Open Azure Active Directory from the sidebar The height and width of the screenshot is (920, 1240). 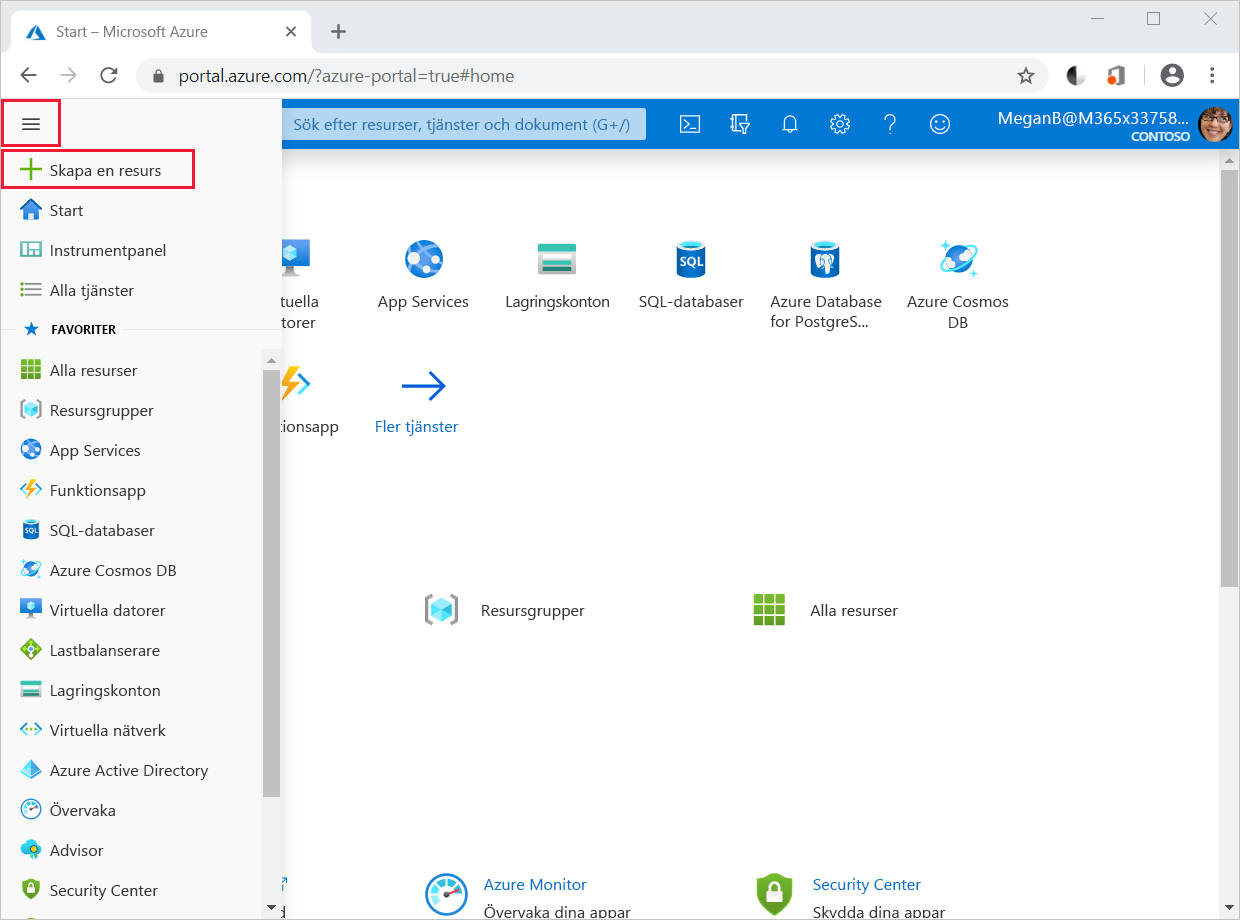(x=128, y=770)
